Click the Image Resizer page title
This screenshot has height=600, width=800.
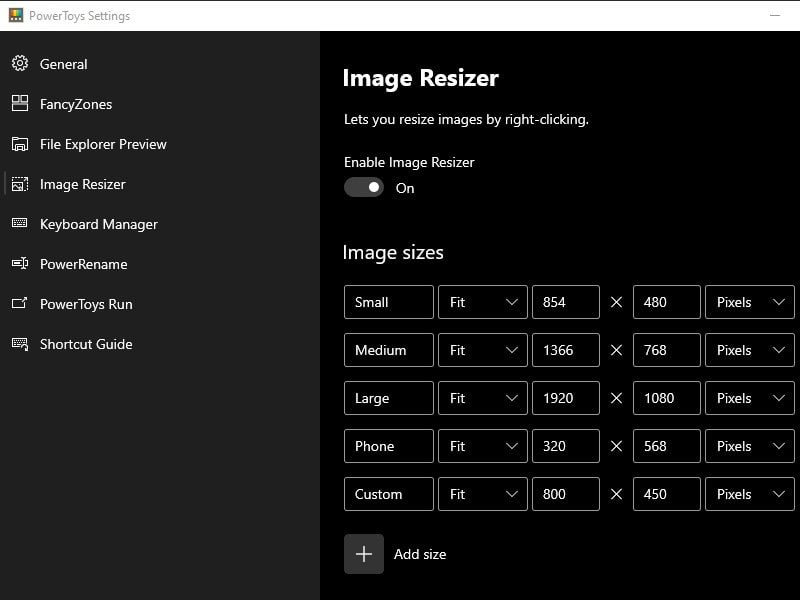(x=420, y=78)
